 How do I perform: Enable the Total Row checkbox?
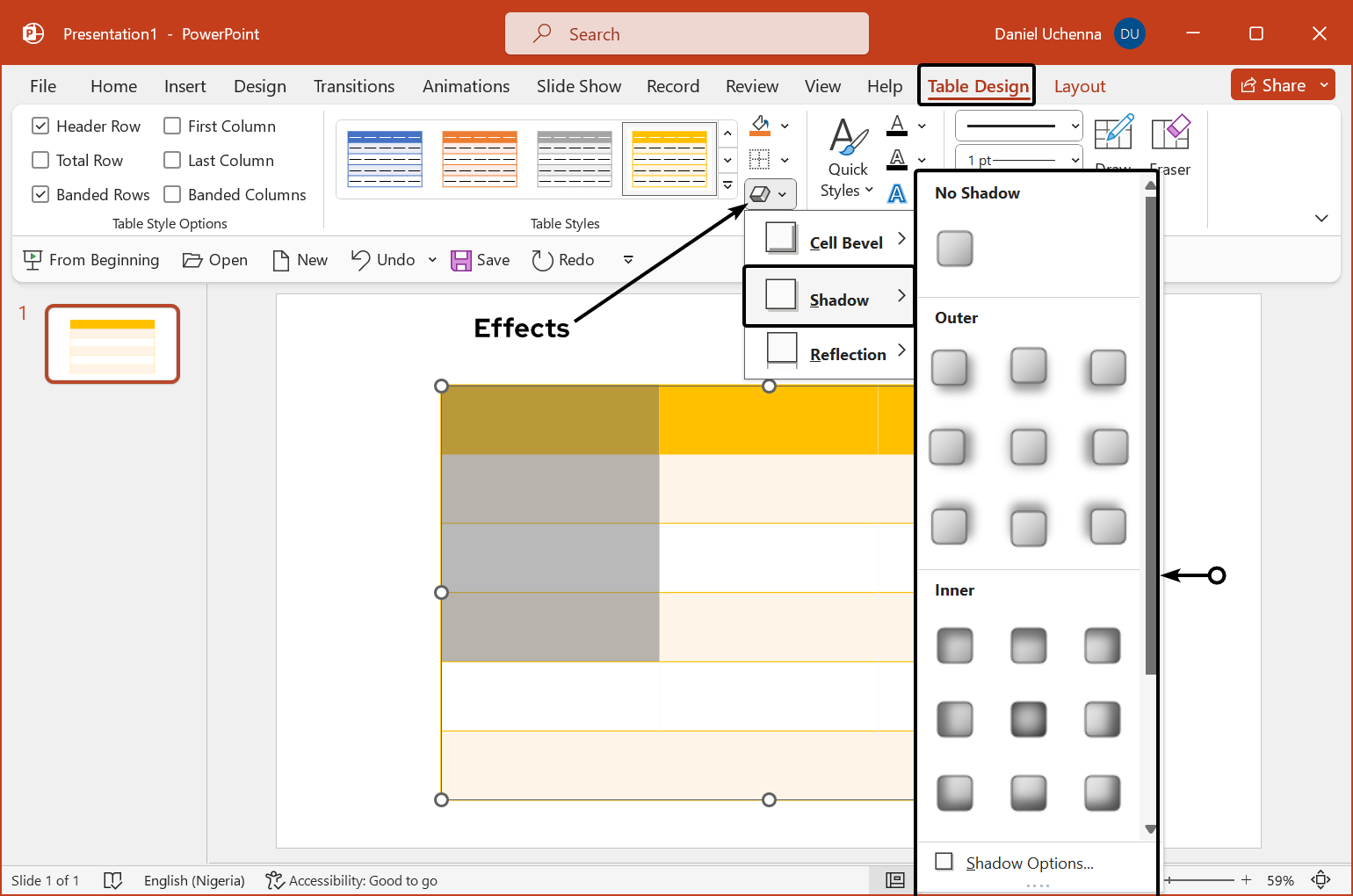point(40,161)
